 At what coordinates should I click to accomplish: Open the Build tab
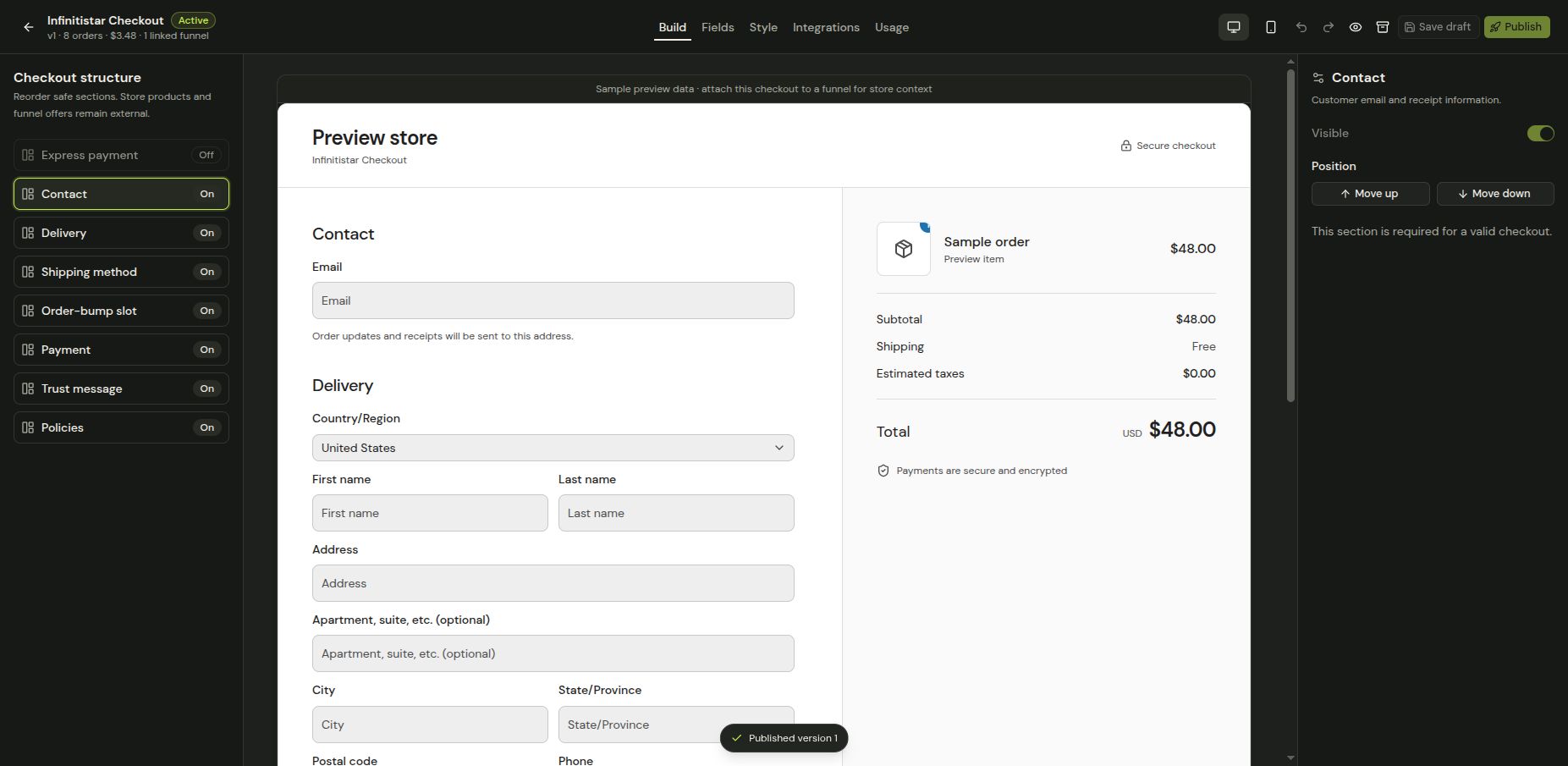[673, 27]
